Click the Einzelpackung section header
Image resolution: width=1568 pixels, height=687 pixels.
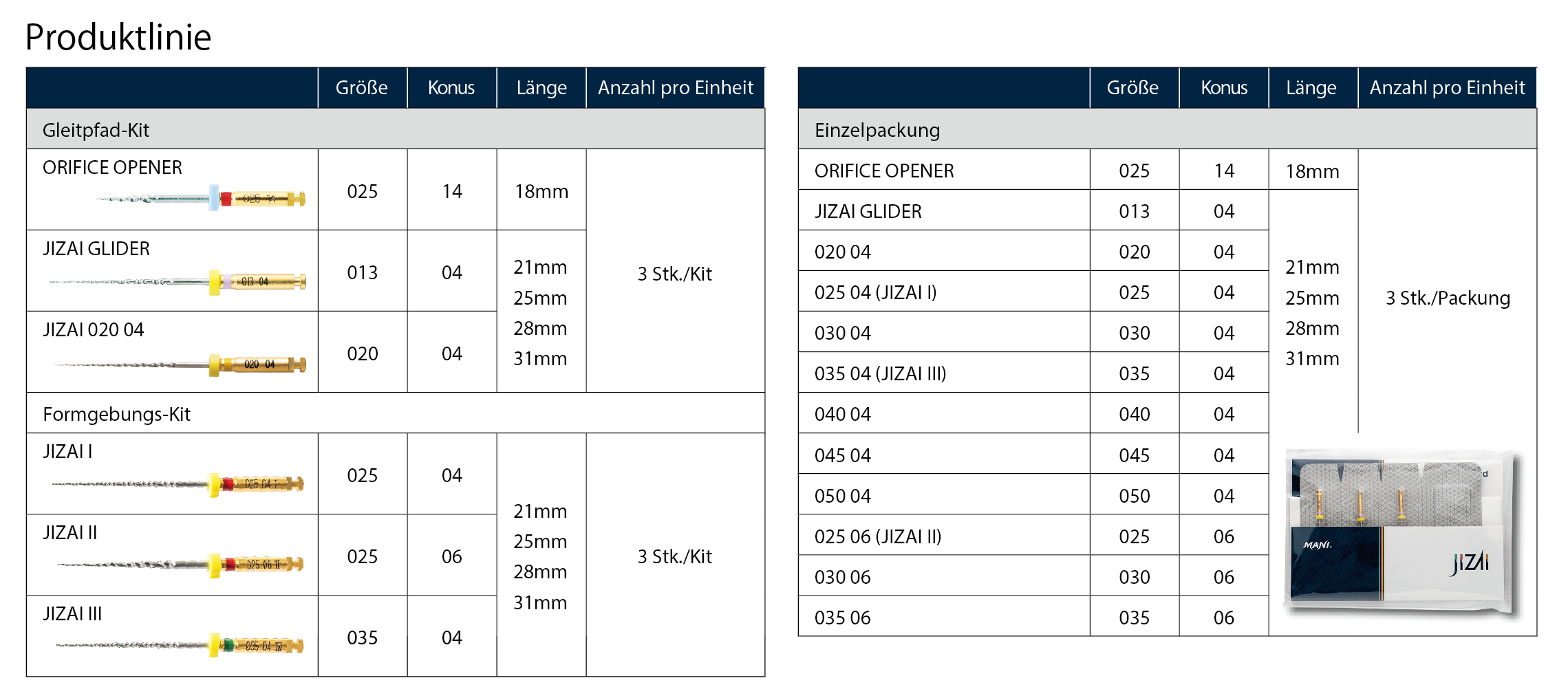pos(877,130)
